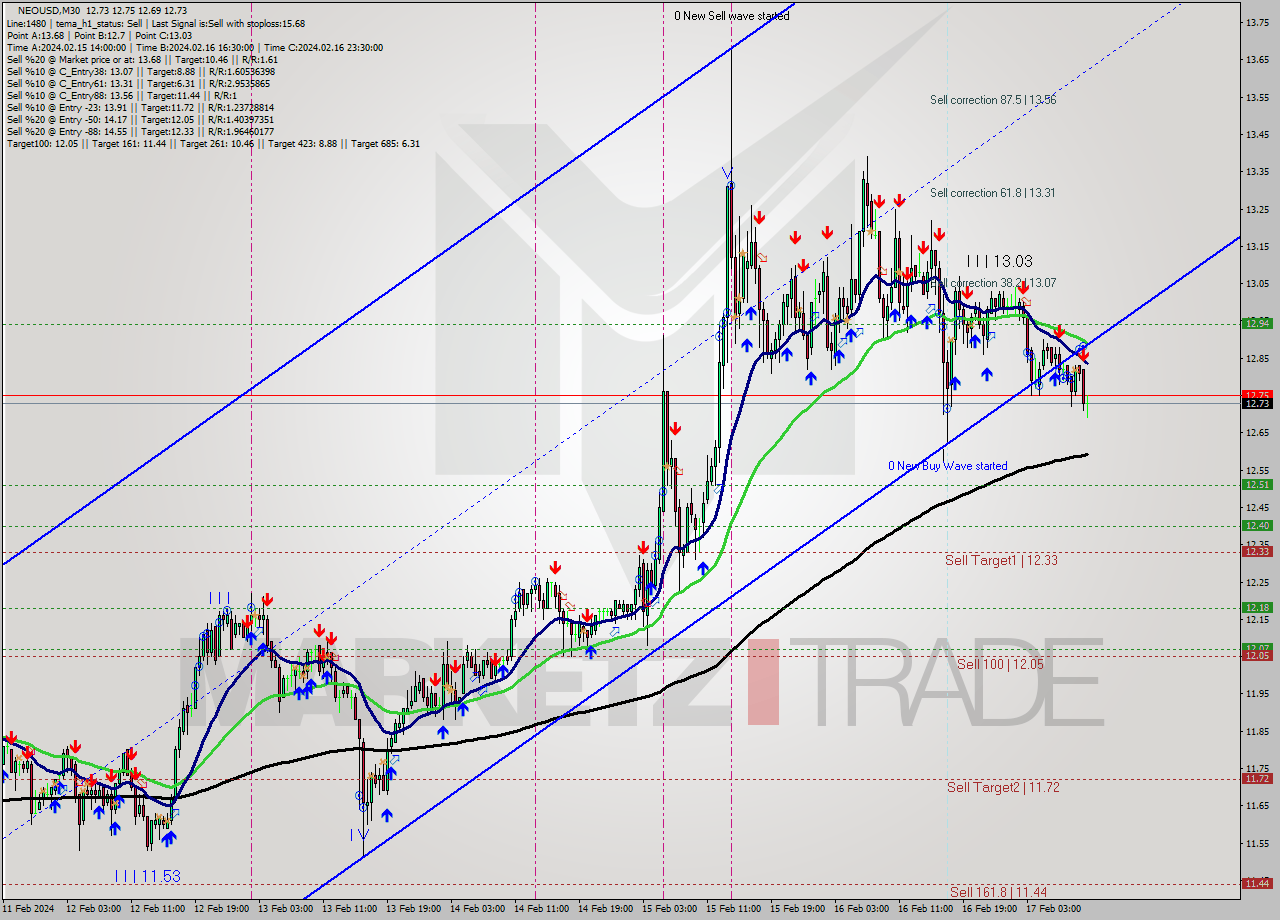Click the '12 Feb 11:00' time label
The image size is (1280, 920).
160,910
